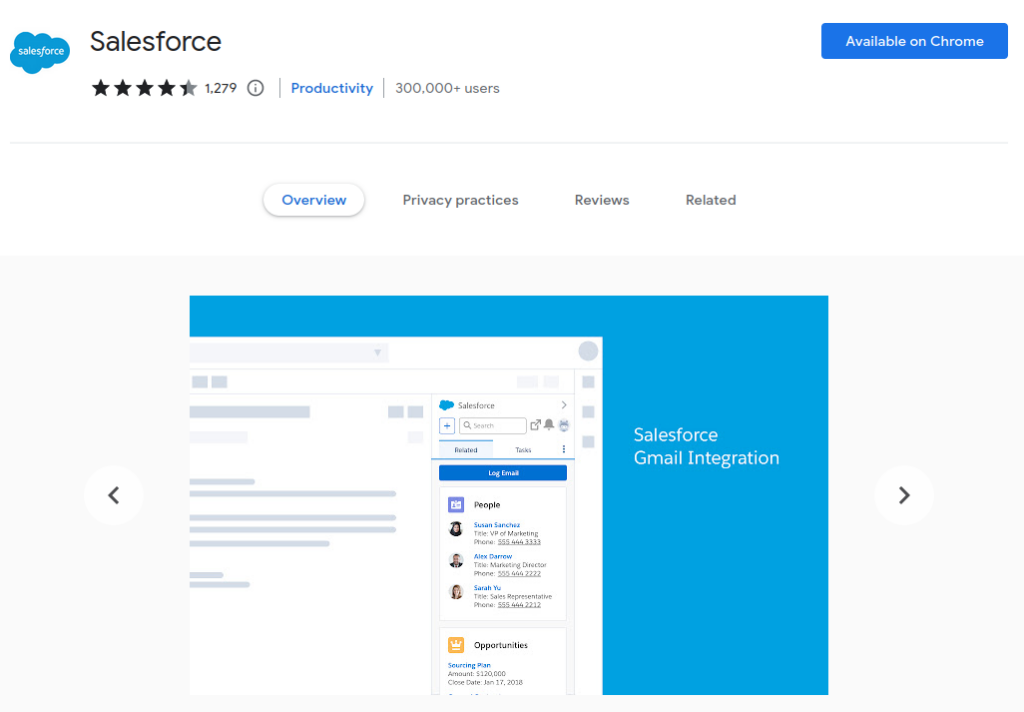Open the Reviews tab
Screen dimensions: 1024x712
(x=601, y=200)
